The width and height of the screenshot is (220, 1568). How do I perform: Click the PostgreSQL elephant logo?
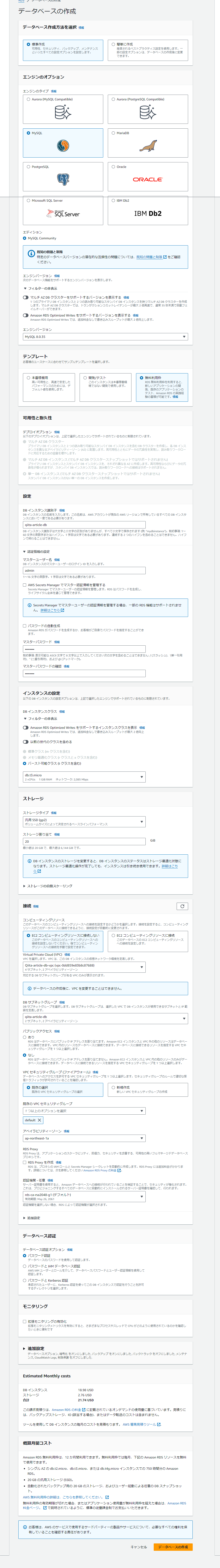(x=63, y=180)
